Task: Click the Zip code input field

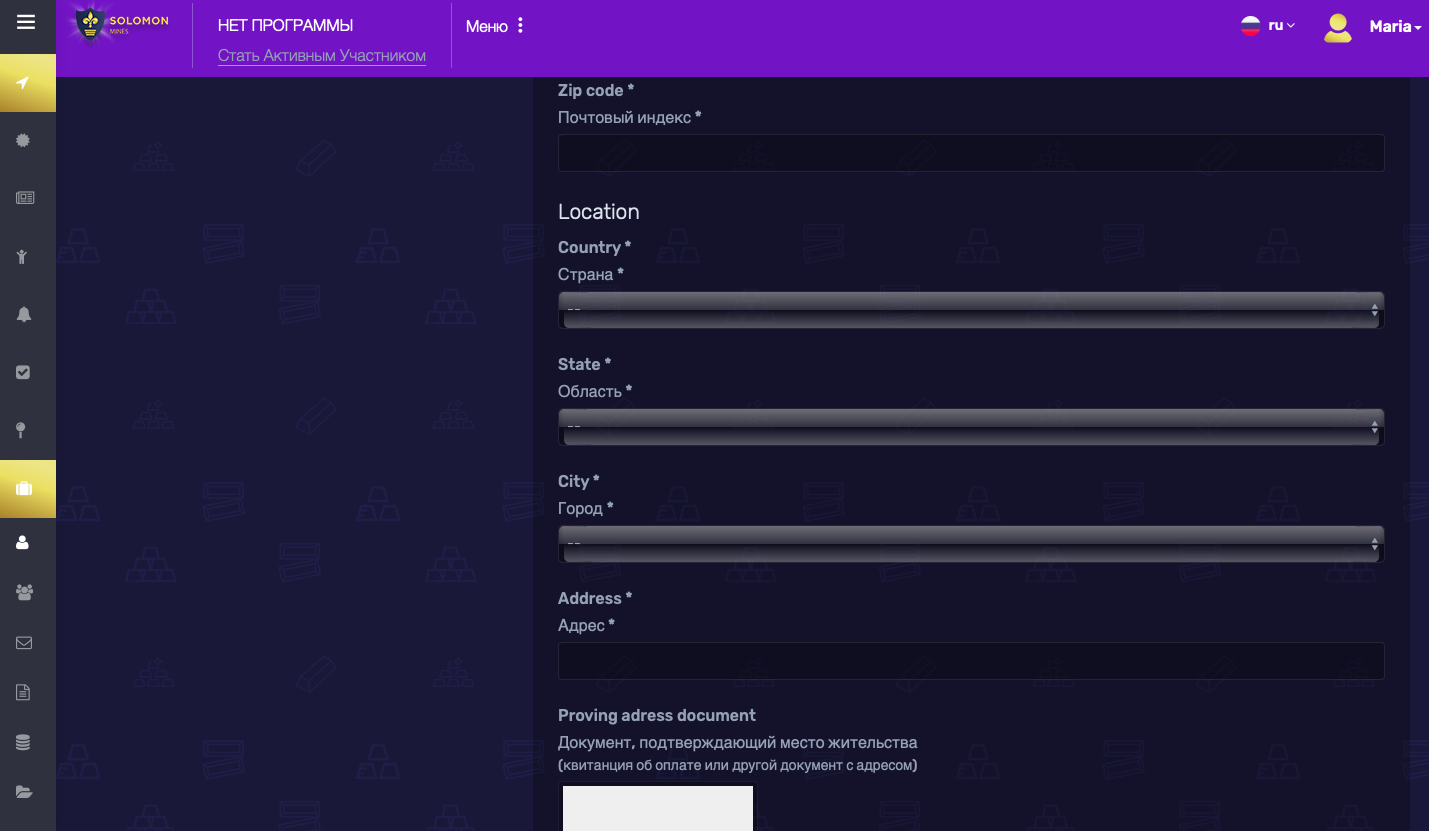Action: tap(970, 153)
